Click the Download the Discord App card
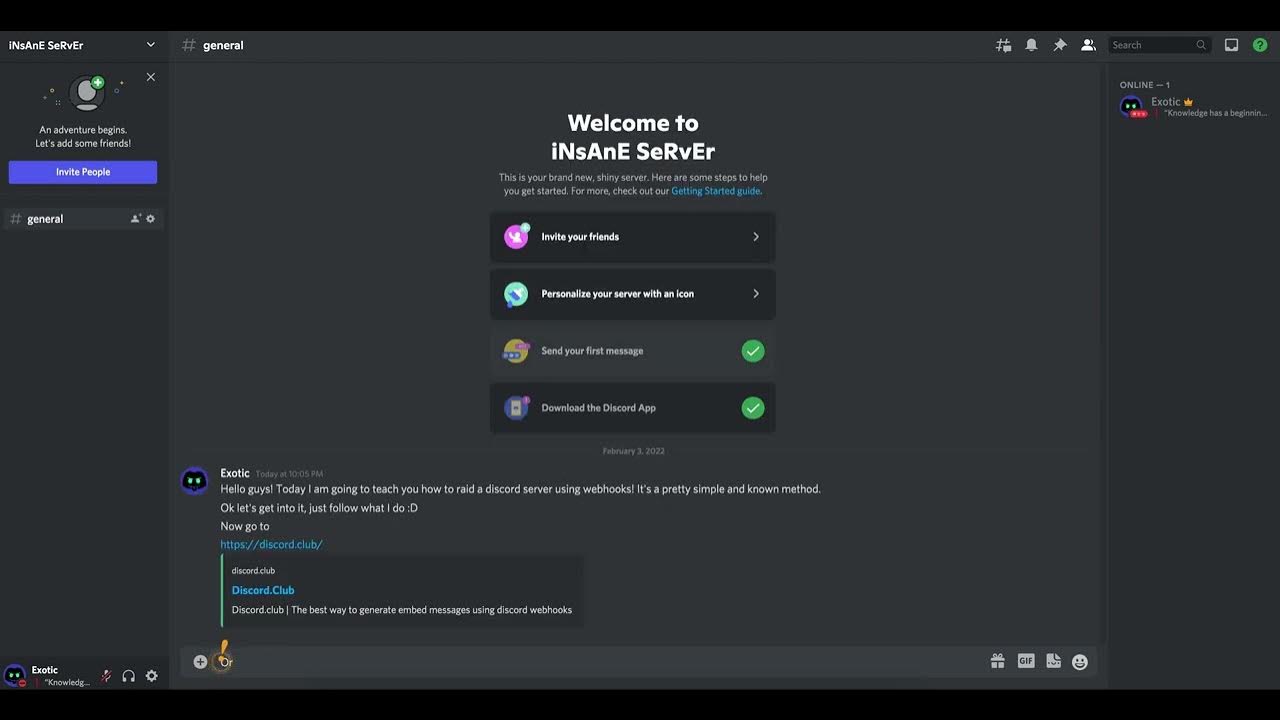This screenshot has height=720, width=1280. [632, 408]
